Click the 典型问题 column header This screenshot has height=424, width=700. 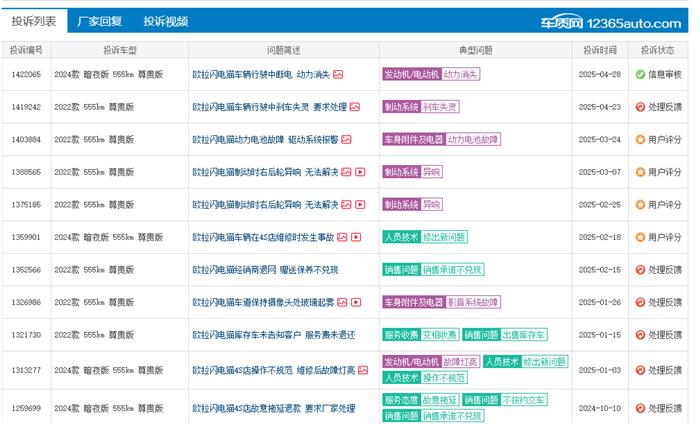[x=476, y=50]
